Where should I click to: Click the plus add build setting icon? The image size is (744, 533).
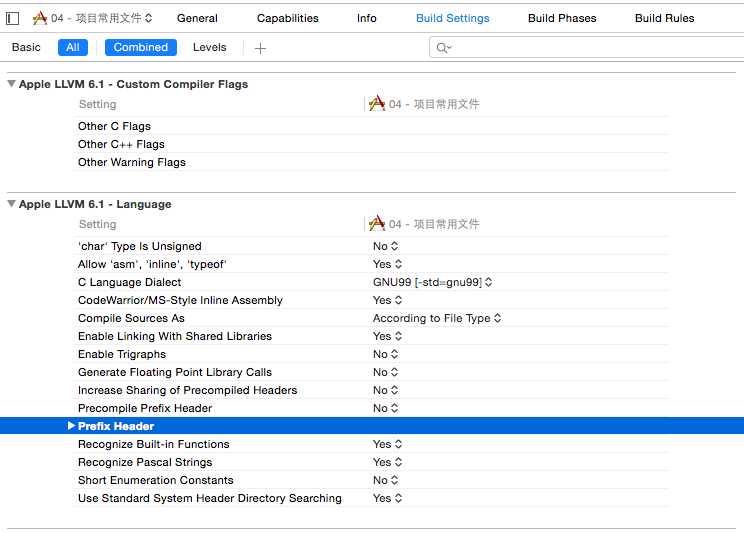coord(260,48)
